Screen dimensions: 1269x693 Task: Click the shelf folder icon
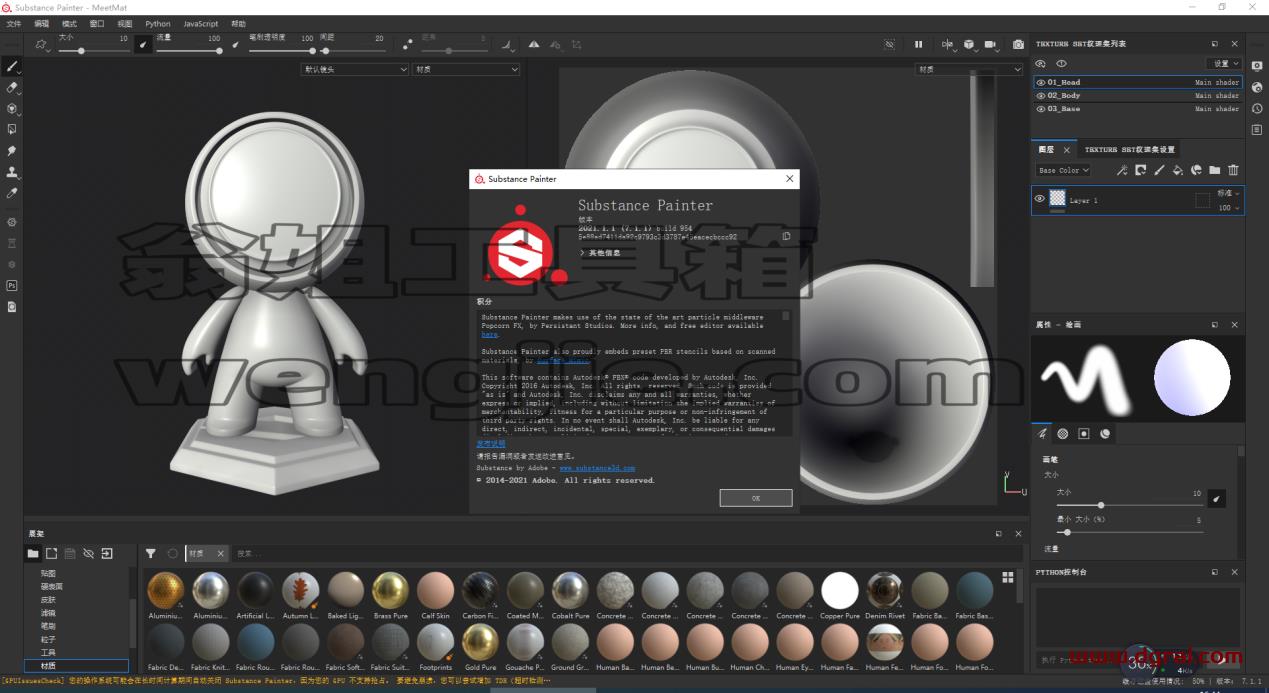[x=33, y=553]
